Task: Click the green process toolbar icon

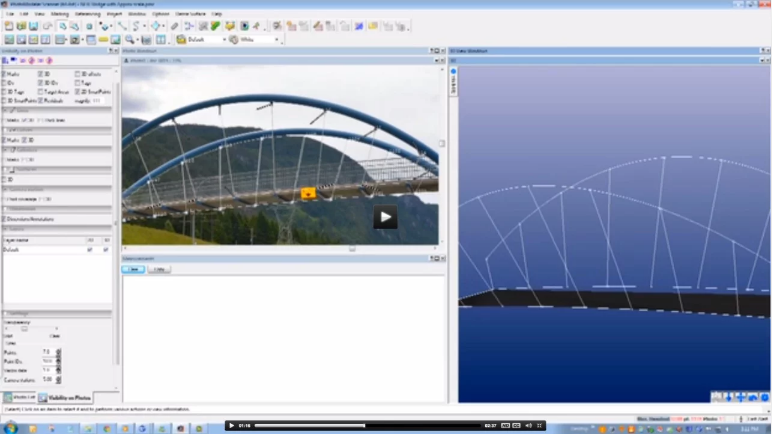Action: [216, 26]
